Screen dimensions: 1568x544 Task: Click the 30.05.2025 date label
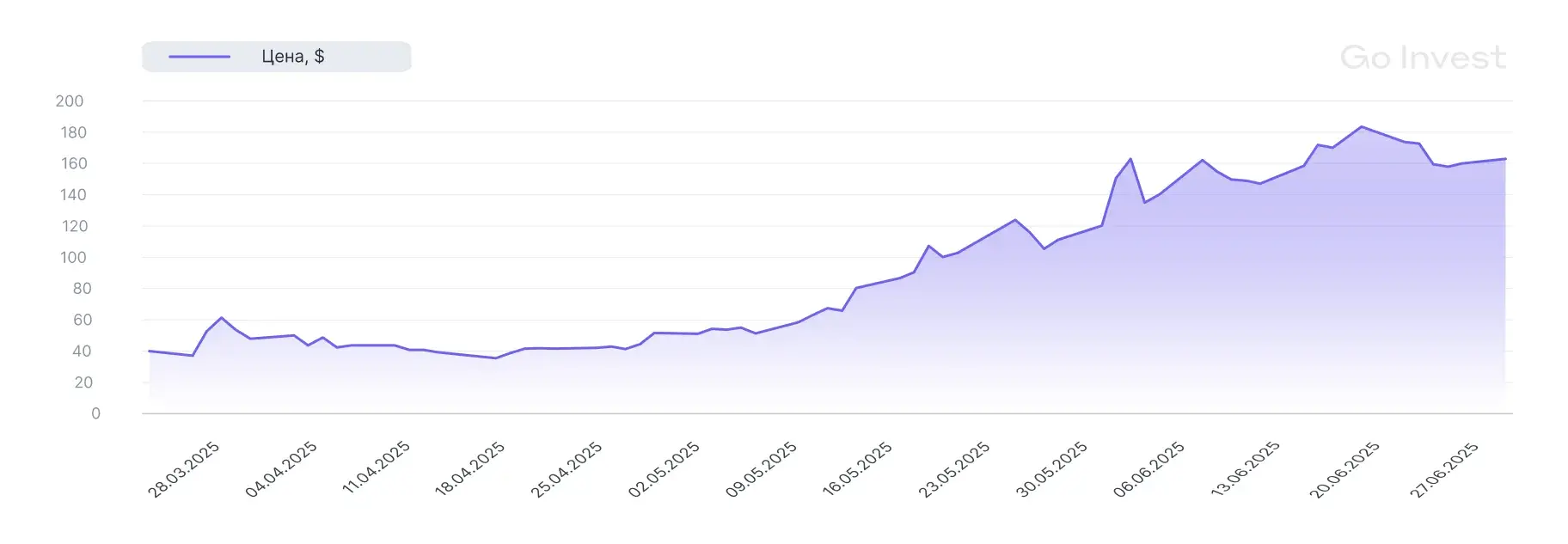click(1051, 469)
